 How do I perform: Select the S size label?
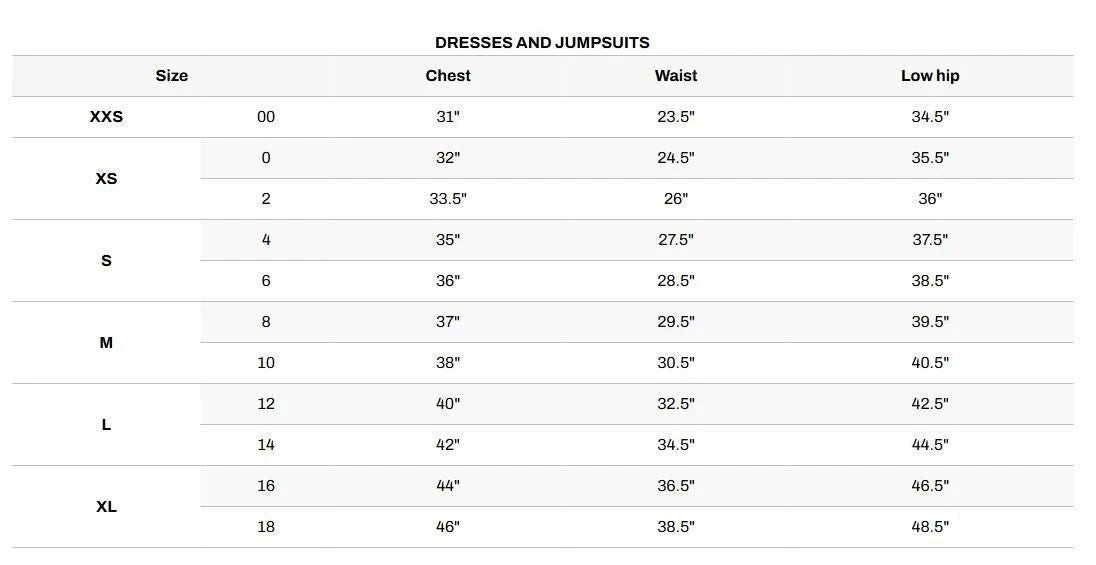coord(106,261)
